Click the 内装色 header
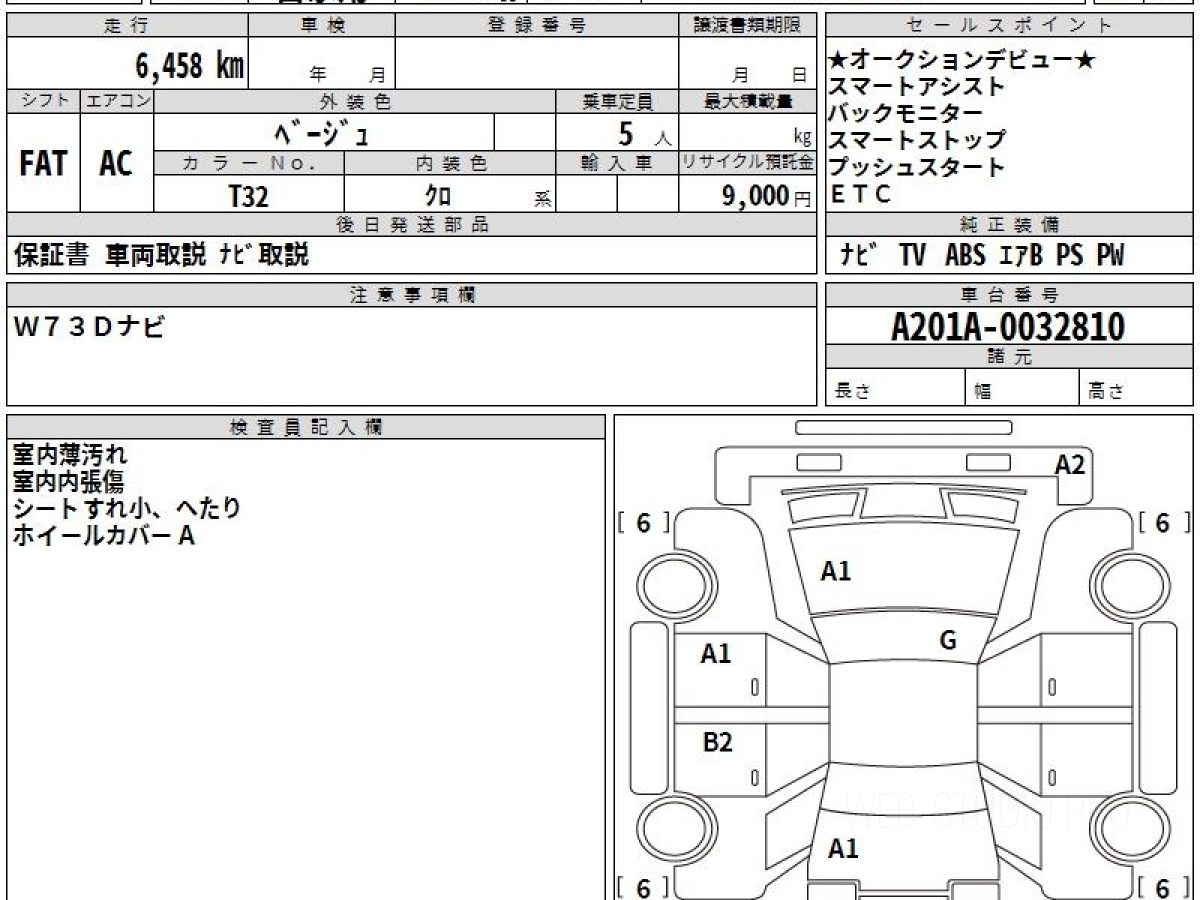This screenshot has height=900, width=1200. (x=450, y=163)
